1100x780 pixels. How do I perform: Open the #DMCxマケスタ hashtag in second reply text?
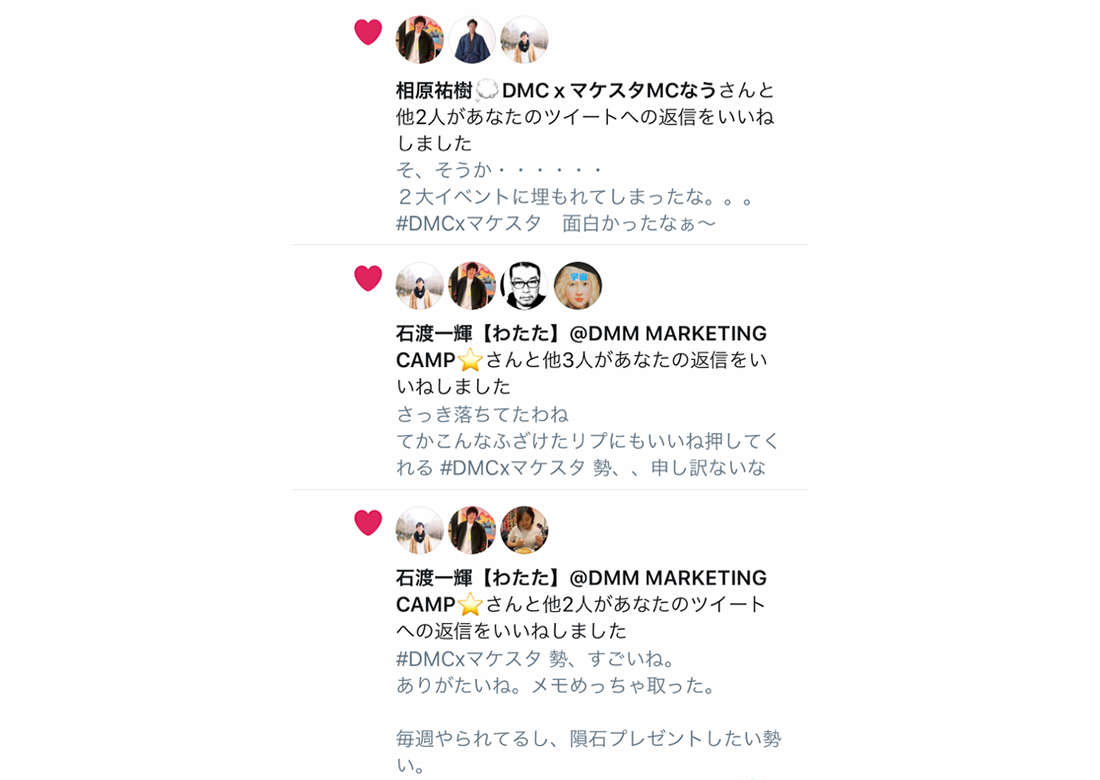[x=512, y=468]
